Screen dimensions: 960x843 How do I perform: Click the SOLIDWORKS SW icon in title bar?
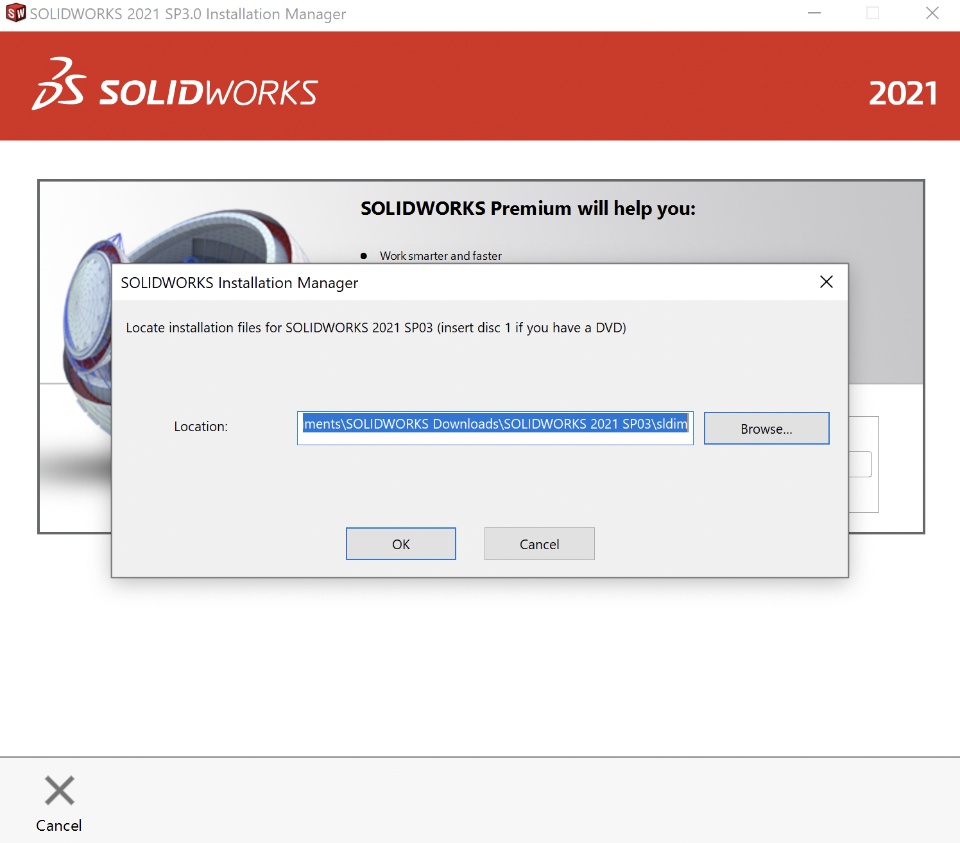(15, 12)
